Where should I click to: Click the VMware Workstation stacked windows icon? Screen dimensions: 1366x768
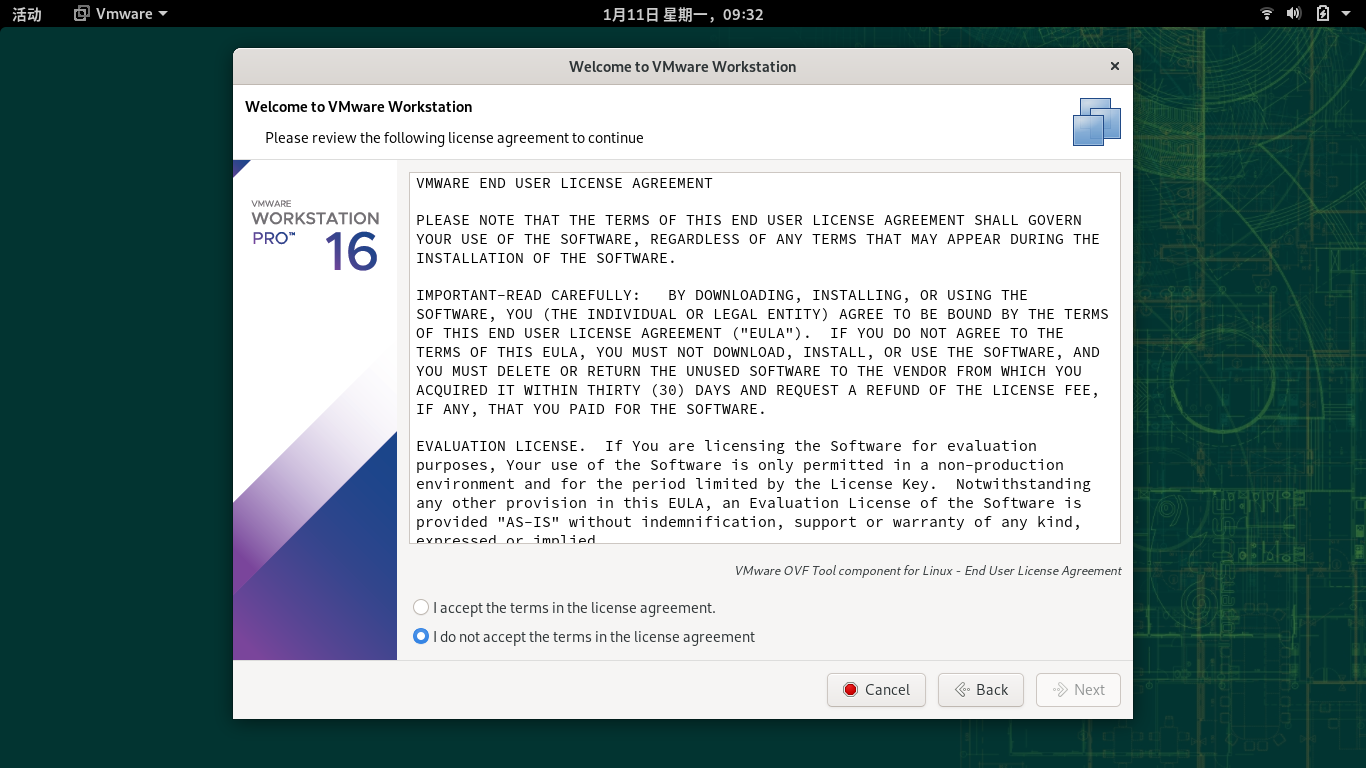click(1097, 122)
